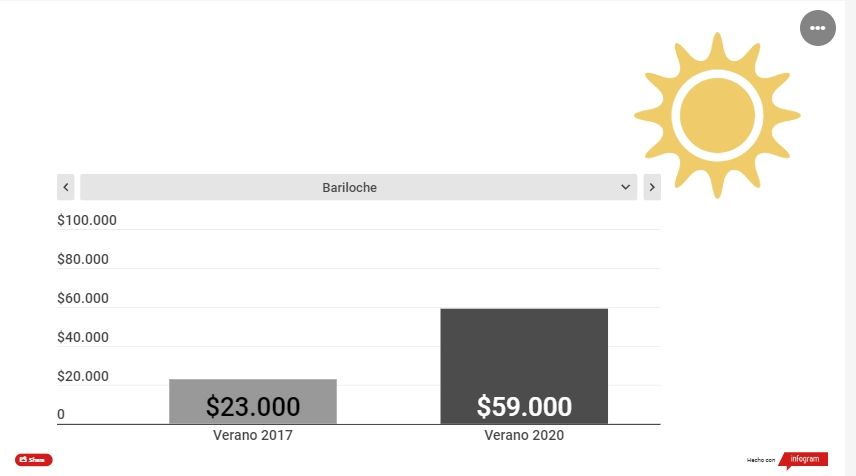Click the $23.000 value label
The height and width of the screenshot is (476, 856).
tap(253, 407)
